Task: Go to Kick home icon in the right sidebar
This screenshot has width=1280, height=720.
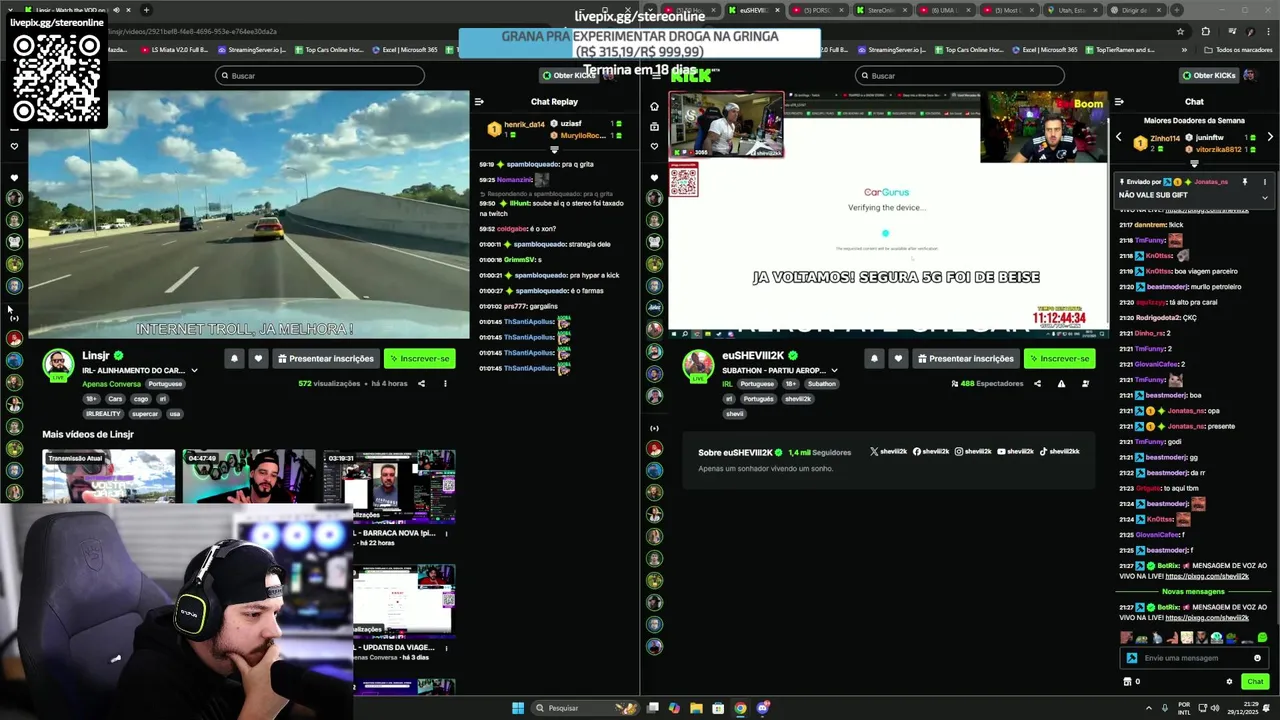Action: (654, 106)
